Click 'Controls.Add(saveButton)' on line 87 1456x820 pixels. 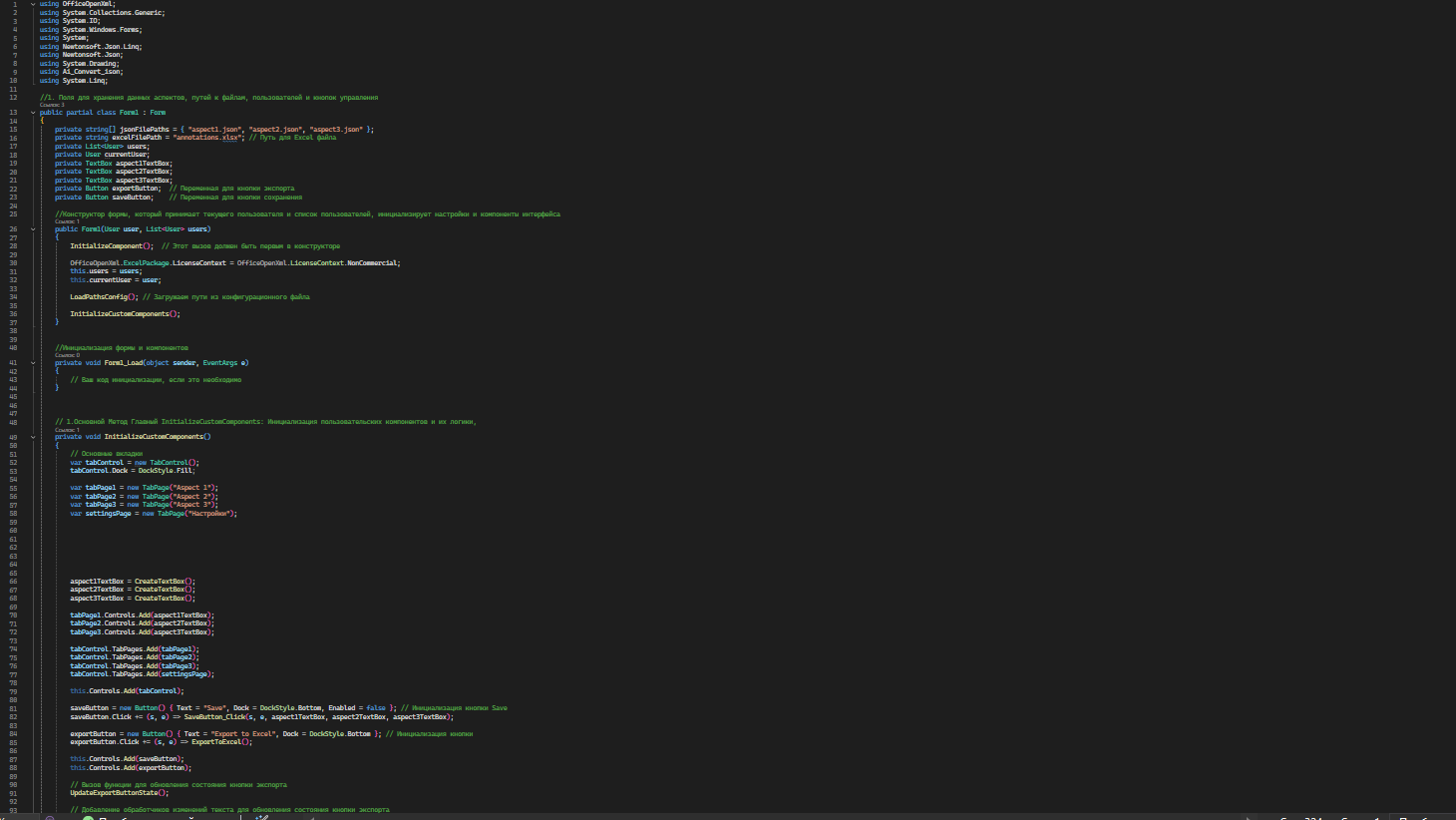click(135, 759)
